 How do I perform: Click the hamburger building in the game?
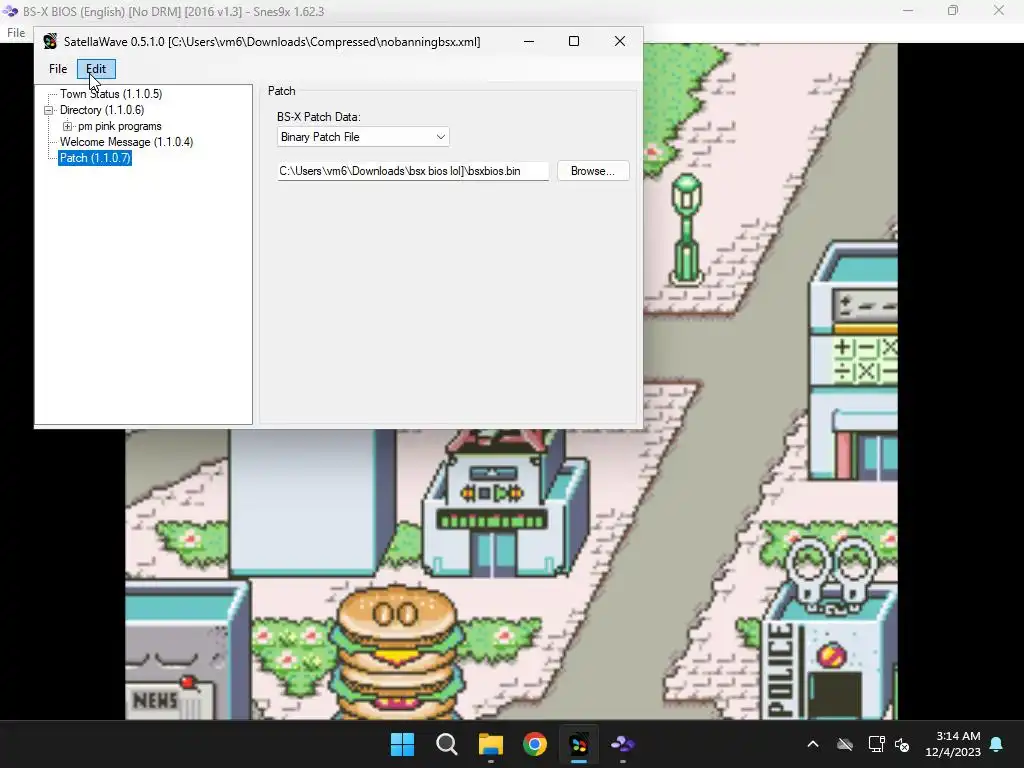[x=396, y=652]
